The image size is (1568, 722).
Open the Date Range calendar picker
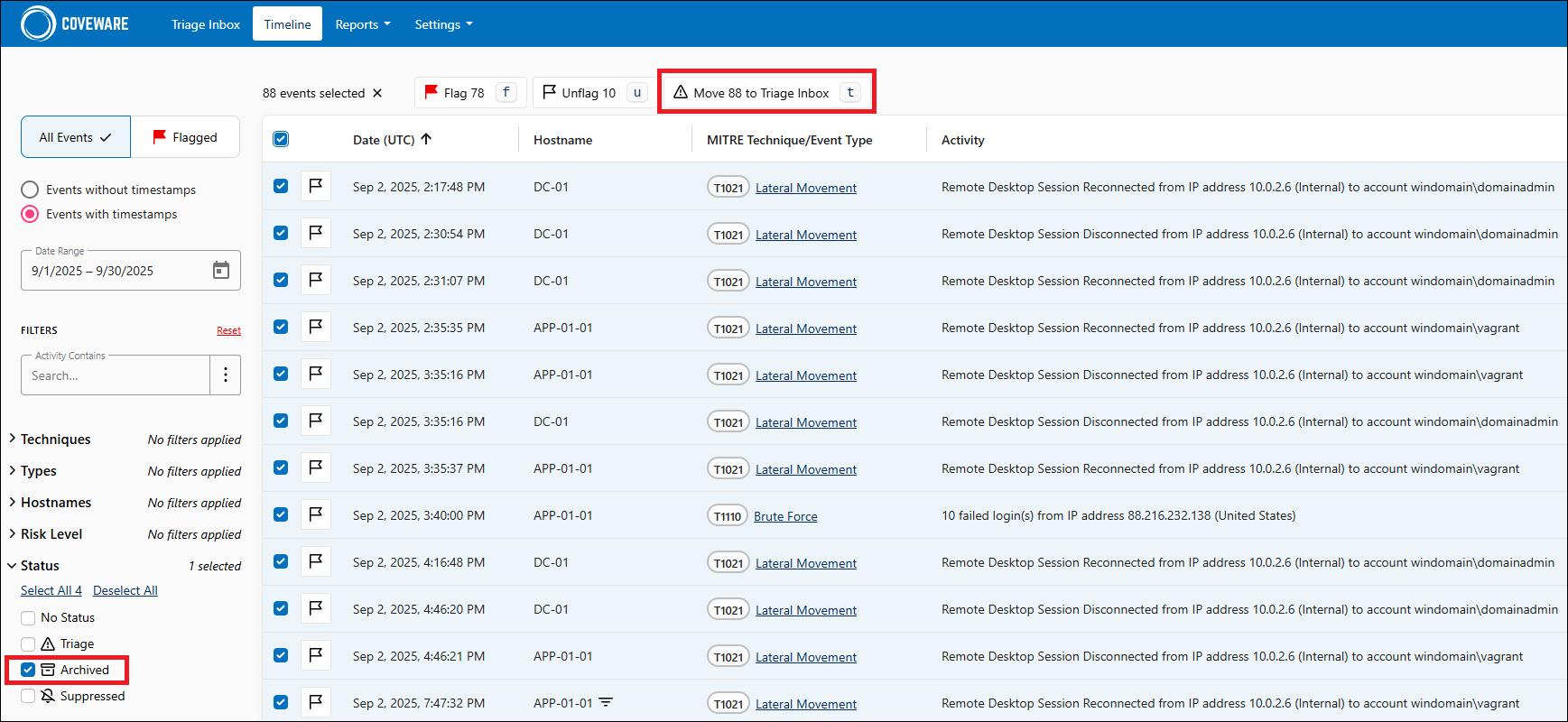click(x=221, y=270)
